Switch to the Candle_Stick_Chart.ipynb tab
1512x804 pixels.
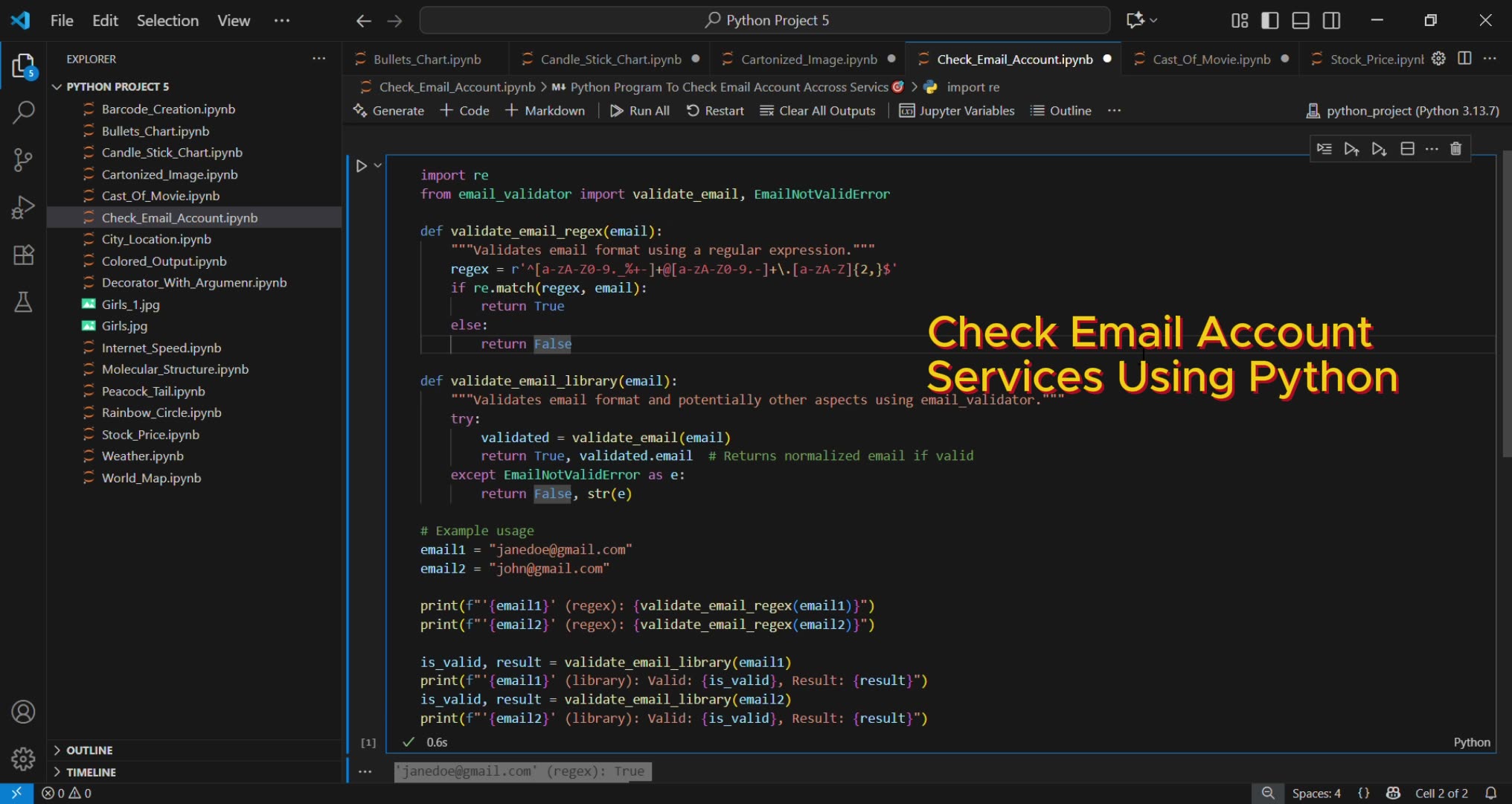click(610, 59)
